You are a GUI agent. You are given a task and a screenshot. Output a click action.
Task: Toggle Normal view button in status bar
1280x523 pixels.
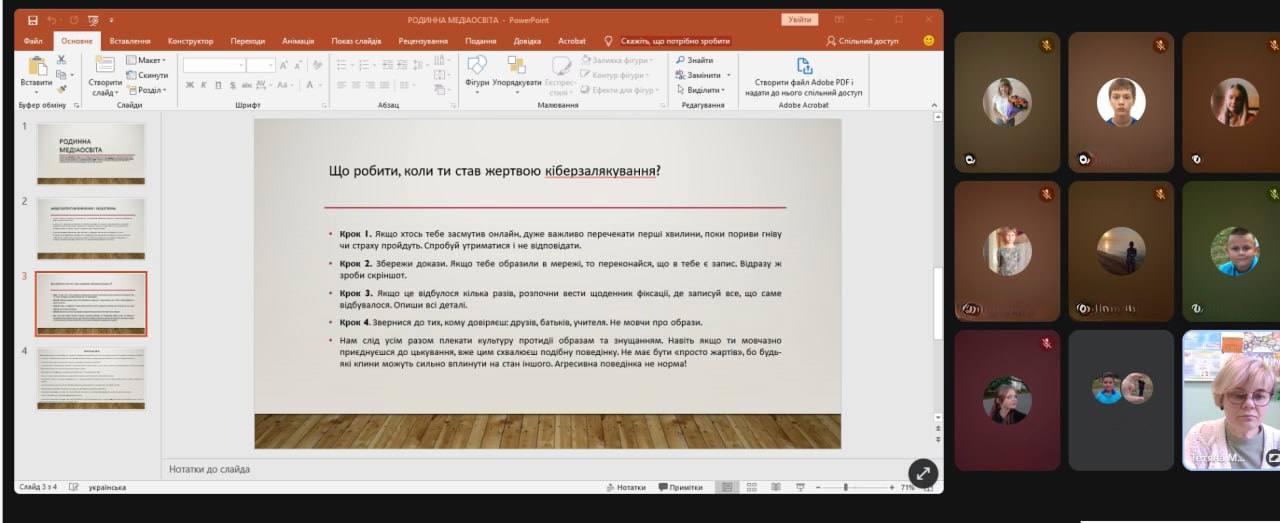tap(727, 487)
